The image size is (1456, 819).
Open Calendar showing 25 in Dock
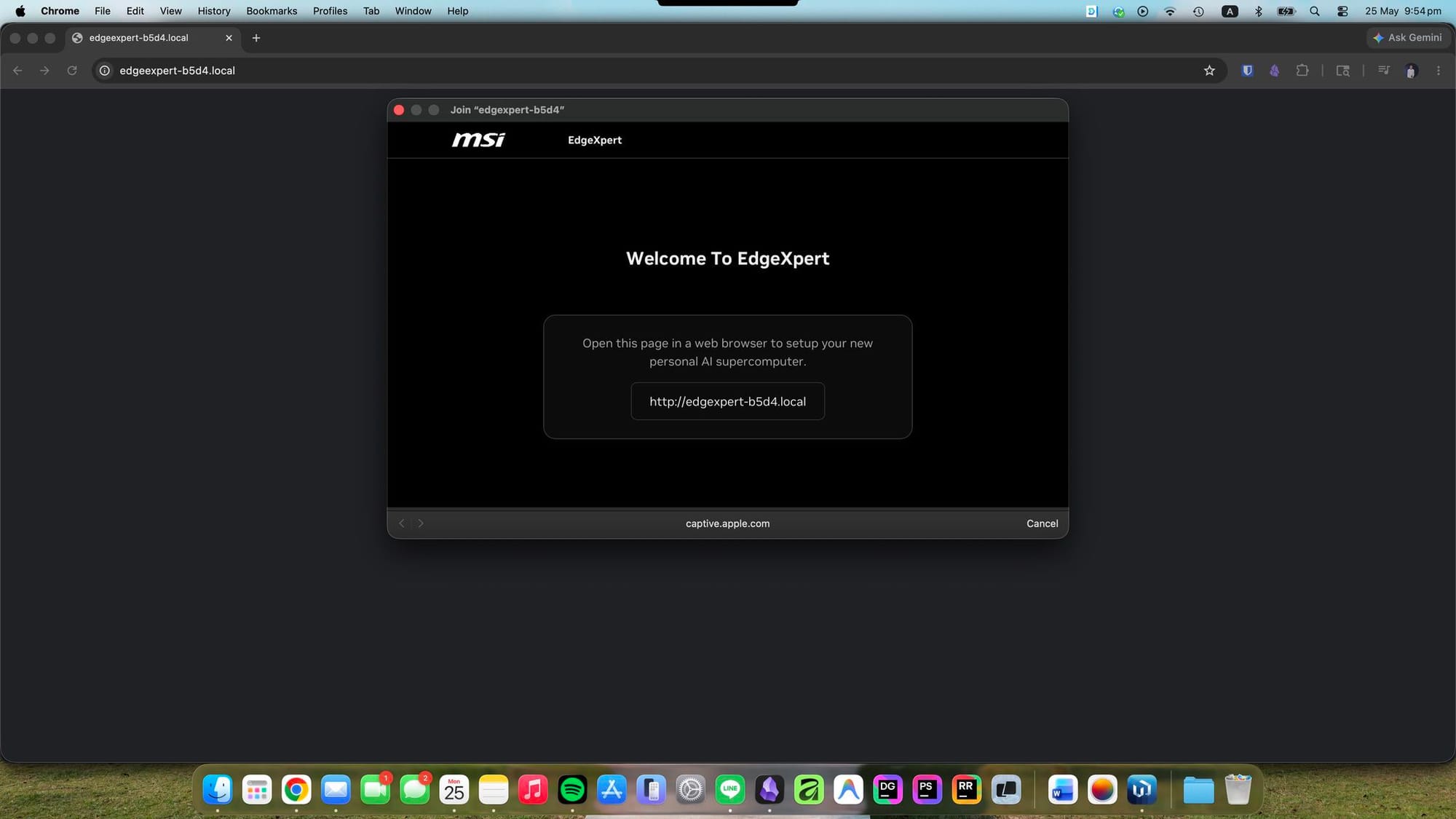pos(454,789)
